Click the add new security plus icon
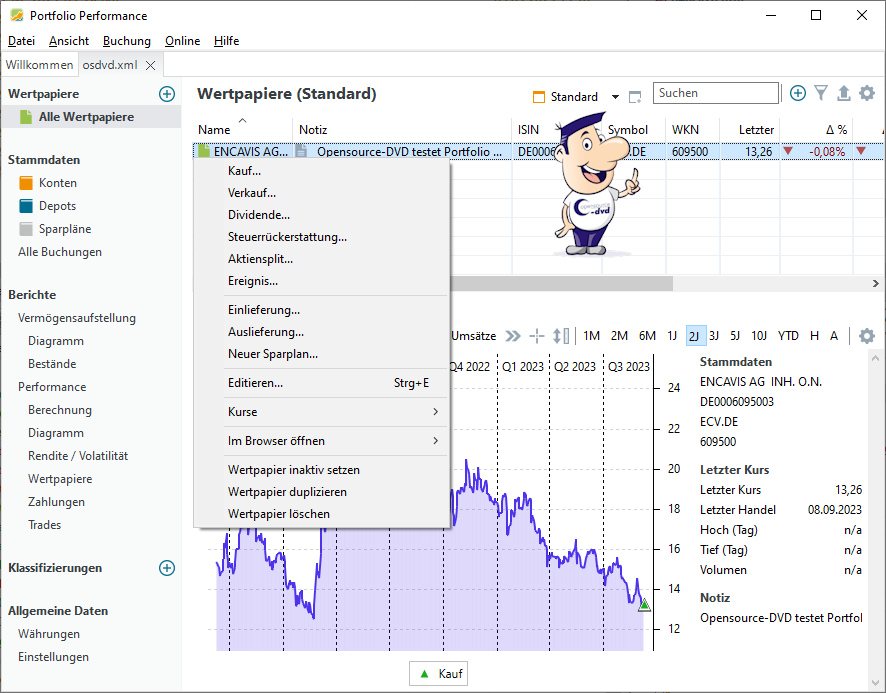The width and height of the screenshot is (886, 693). 798,93
